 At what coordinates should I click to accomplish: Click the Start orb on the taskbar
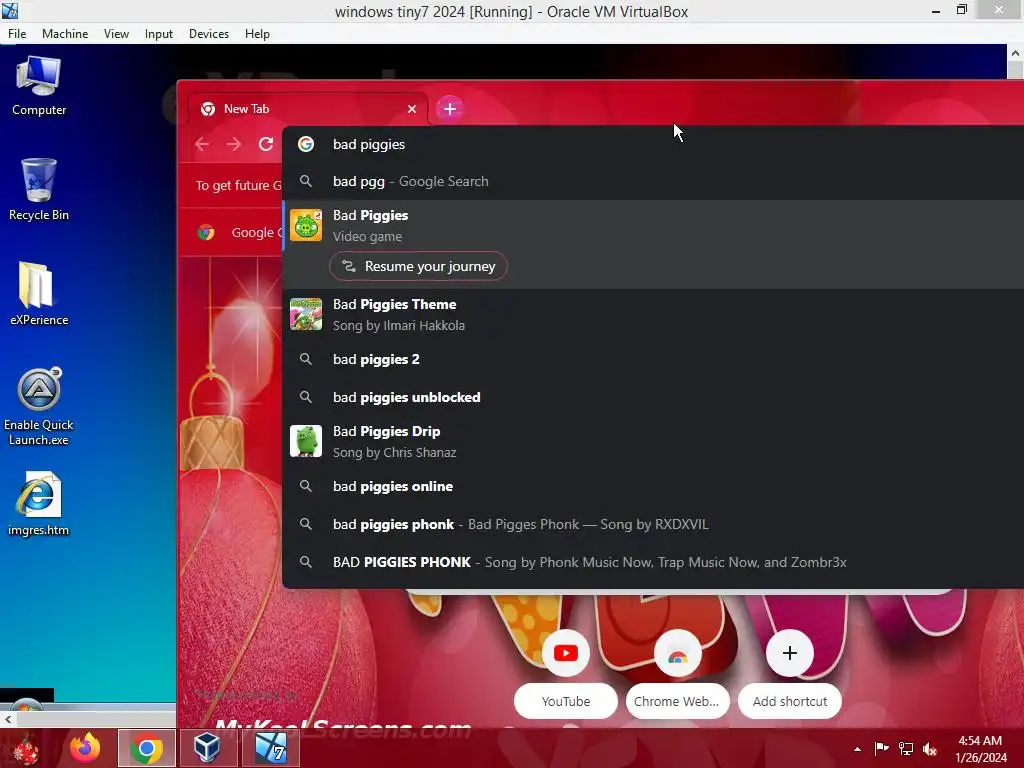(25, 748)
